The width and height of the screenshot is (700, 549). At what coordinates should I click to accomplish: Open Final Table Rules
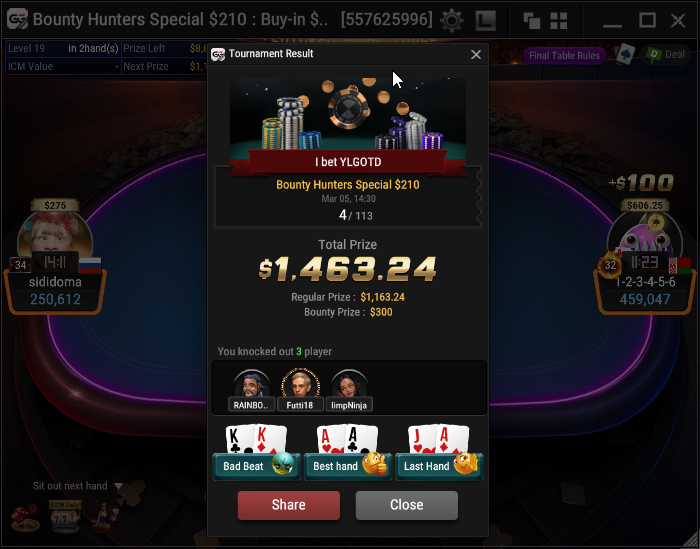click(x=564, y=55)
